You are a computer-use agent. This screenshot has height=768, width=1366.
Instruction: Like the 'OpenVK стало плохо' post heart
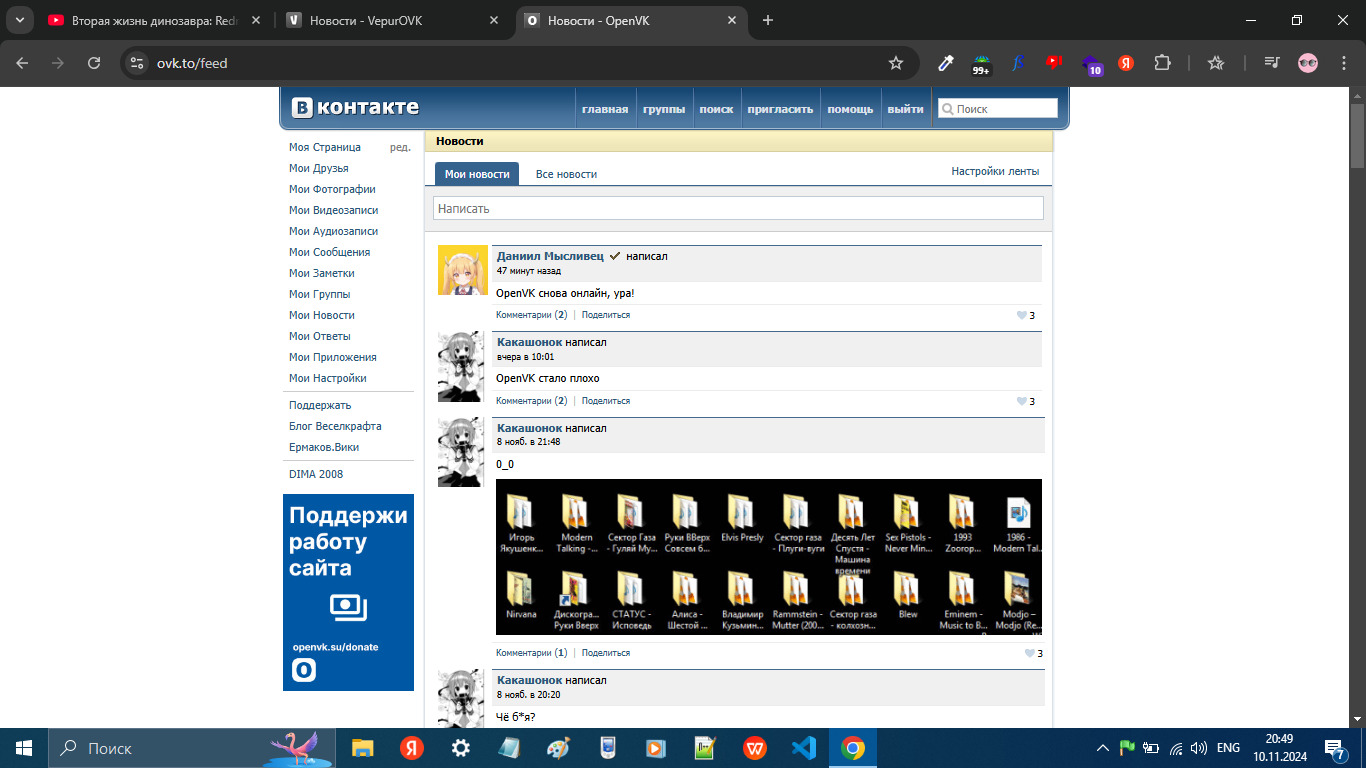click(1021, 401)
